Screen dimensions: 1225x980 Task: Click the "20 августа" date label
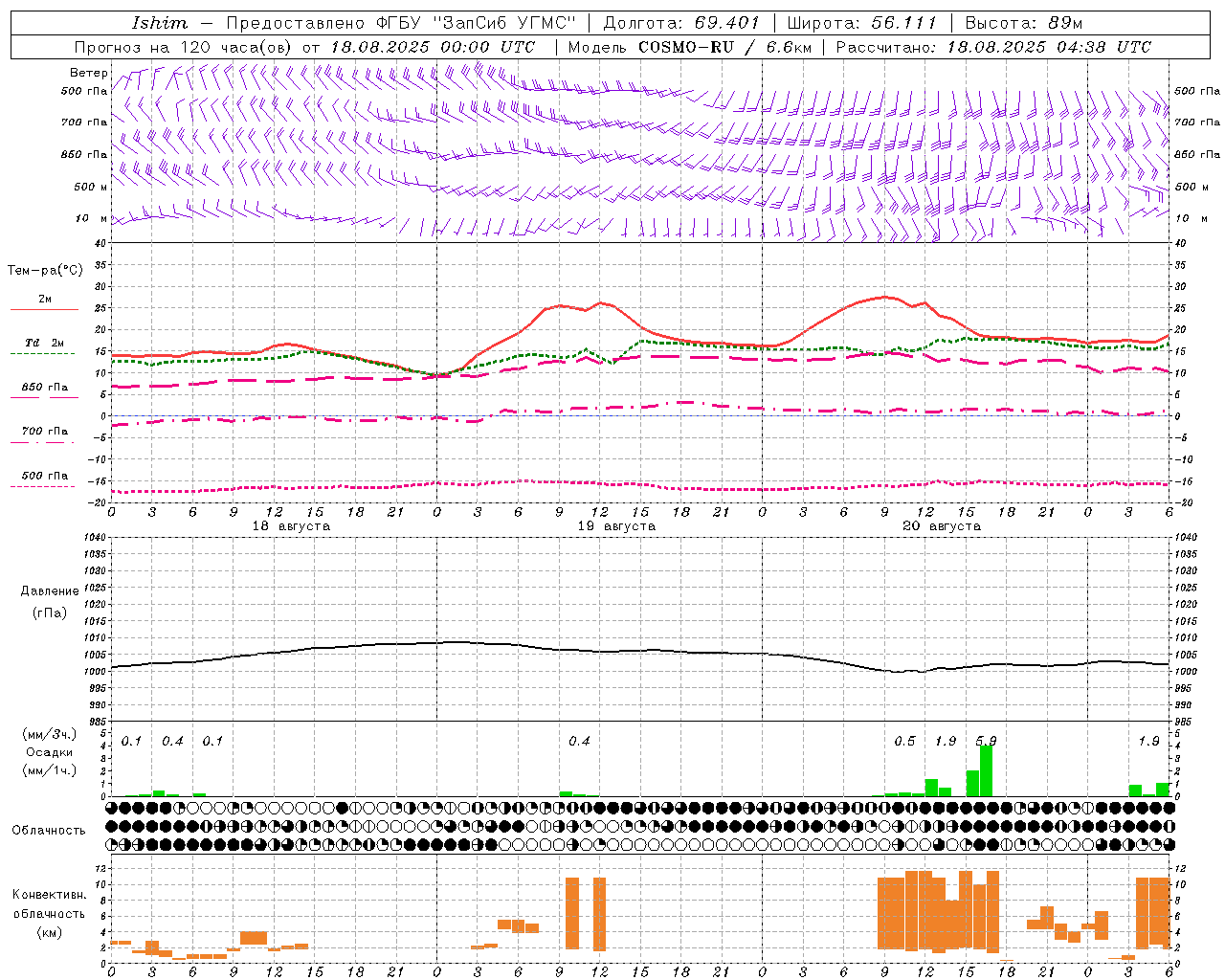pyautogui.click(x=942, y=526)
